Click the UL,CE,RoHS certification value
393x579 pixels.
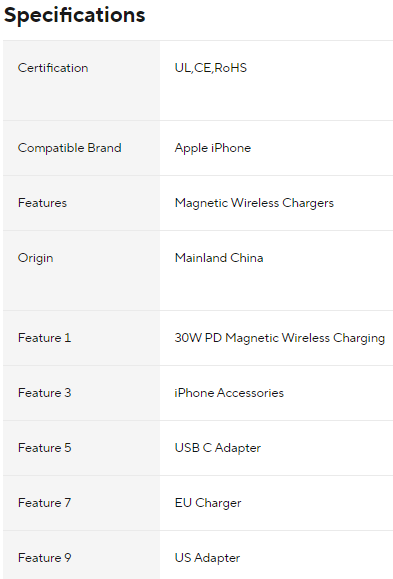tap(211, 68)
